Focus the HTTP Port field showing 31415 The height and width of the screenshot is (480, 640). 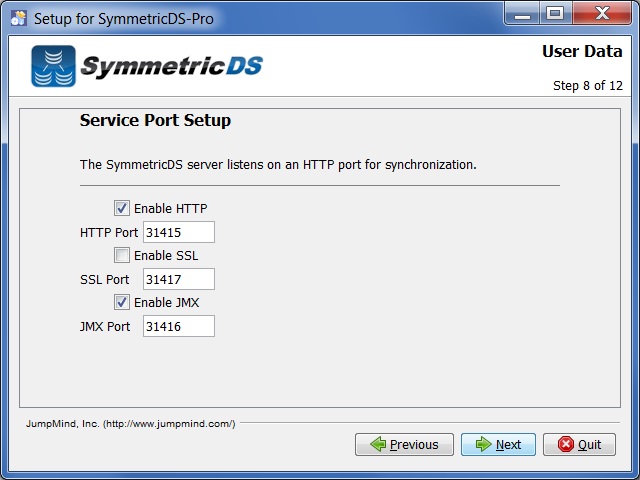179,232
